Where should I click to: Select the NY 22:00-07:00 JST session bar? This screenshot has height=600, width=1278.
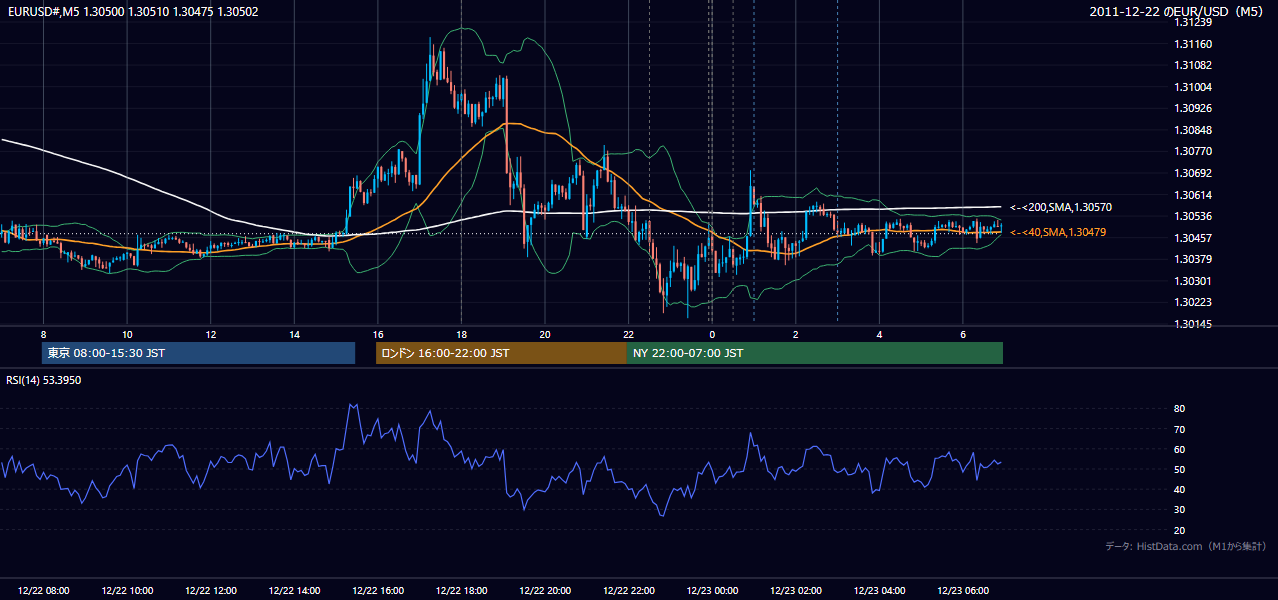[x=815, y=353]
